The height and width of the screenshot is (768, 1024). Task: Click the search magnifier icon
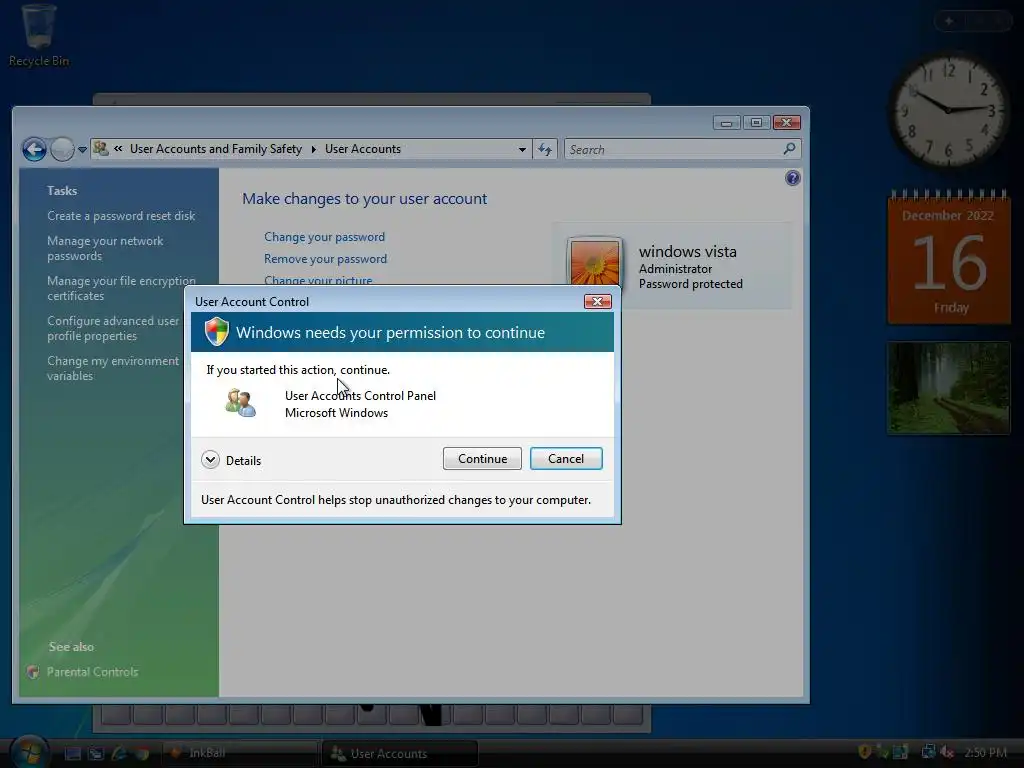[x=790, y=150]
